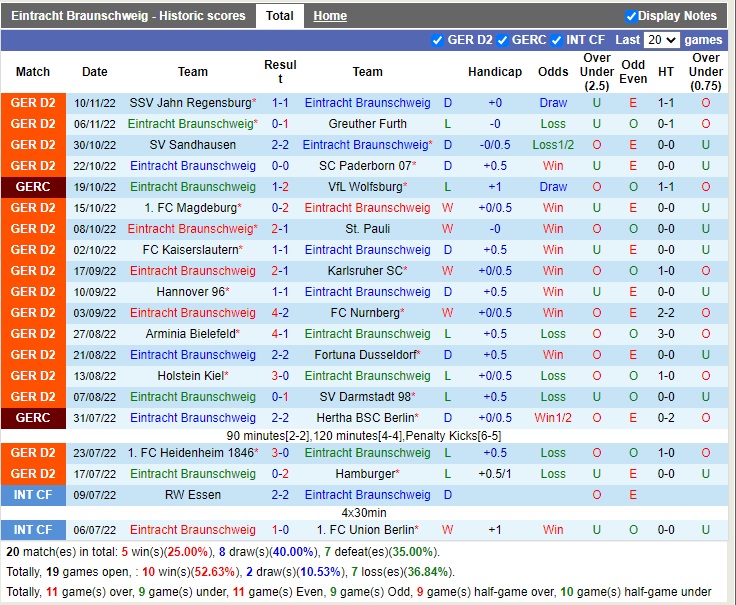736x605 pixels.
Task: Click the 20 match(es) in total summary
Action: point(223,552)
